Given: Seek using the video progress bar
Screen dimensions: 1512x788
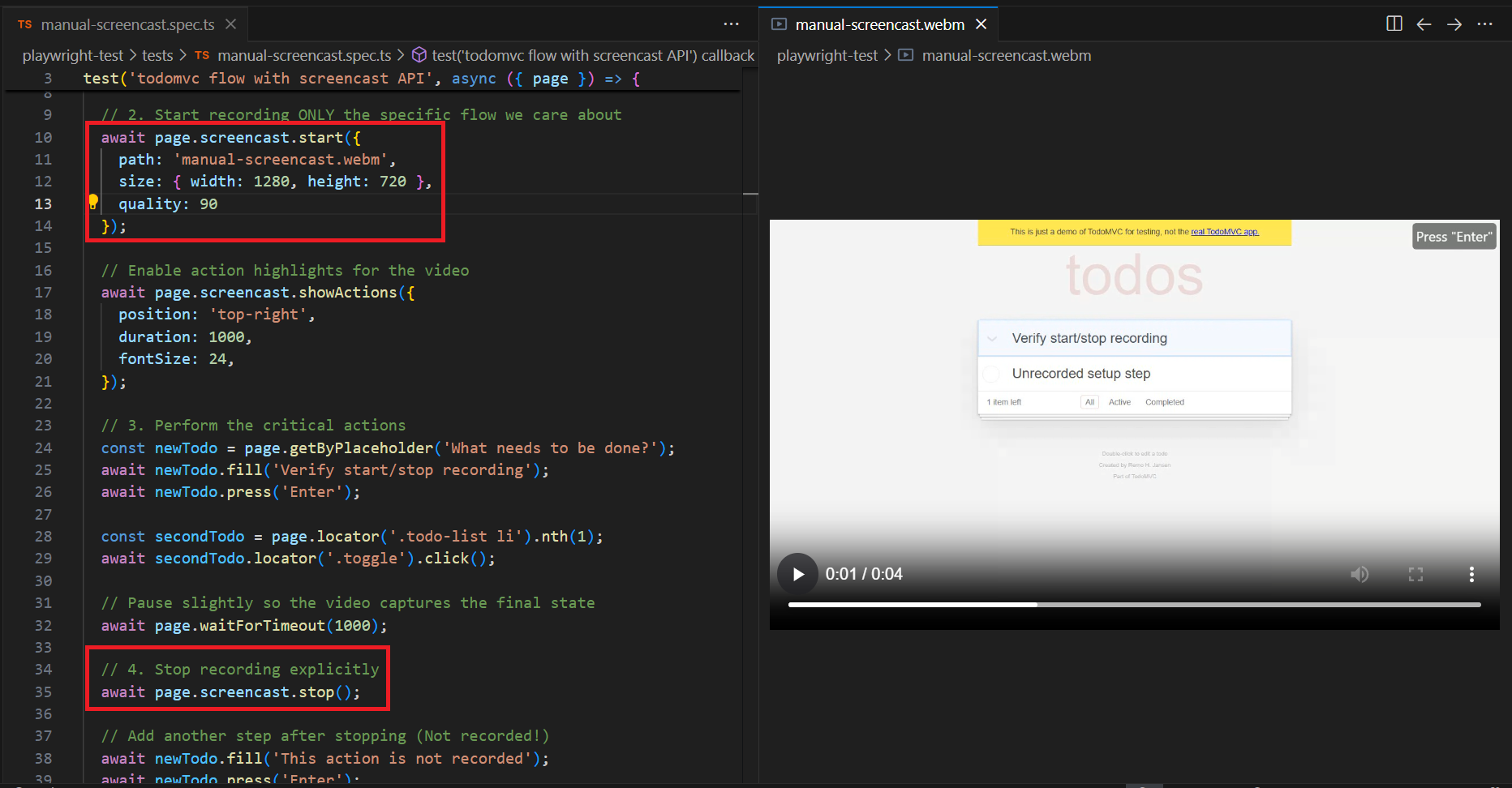Looking at the screenshot, I should pyautogui.click(x=1134, y=605).
